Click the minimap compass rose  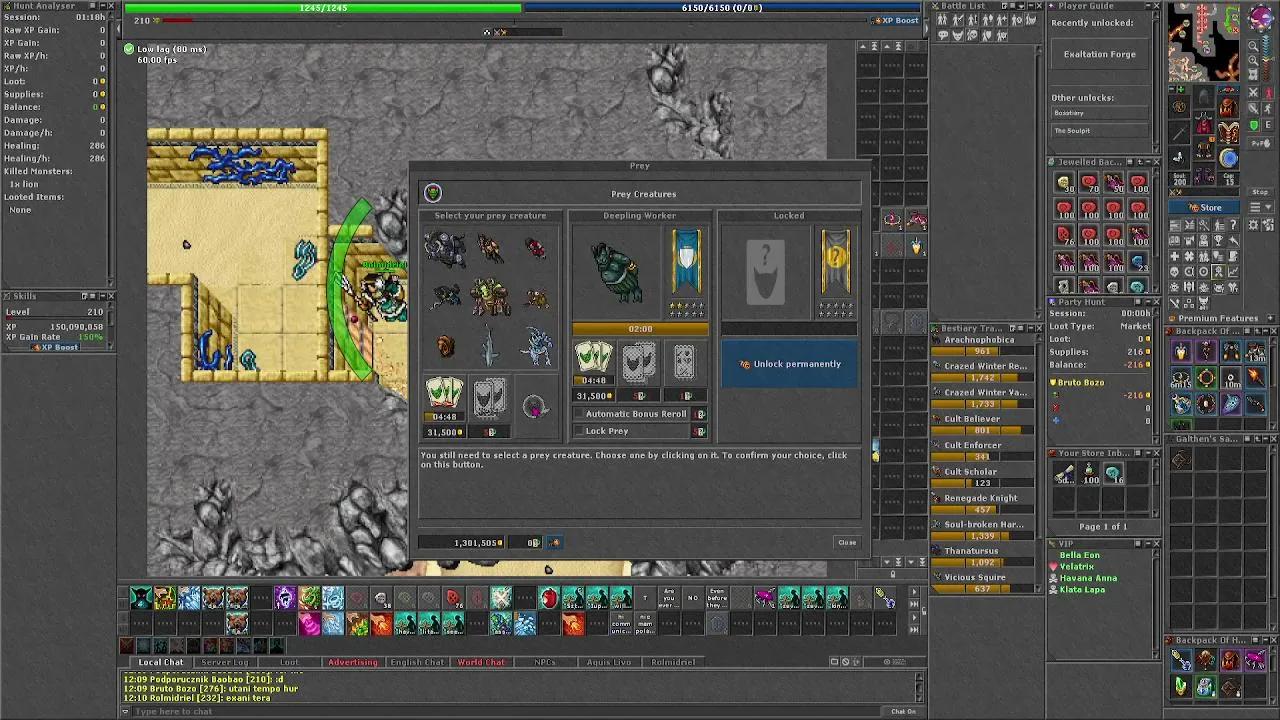[1262, 20]
